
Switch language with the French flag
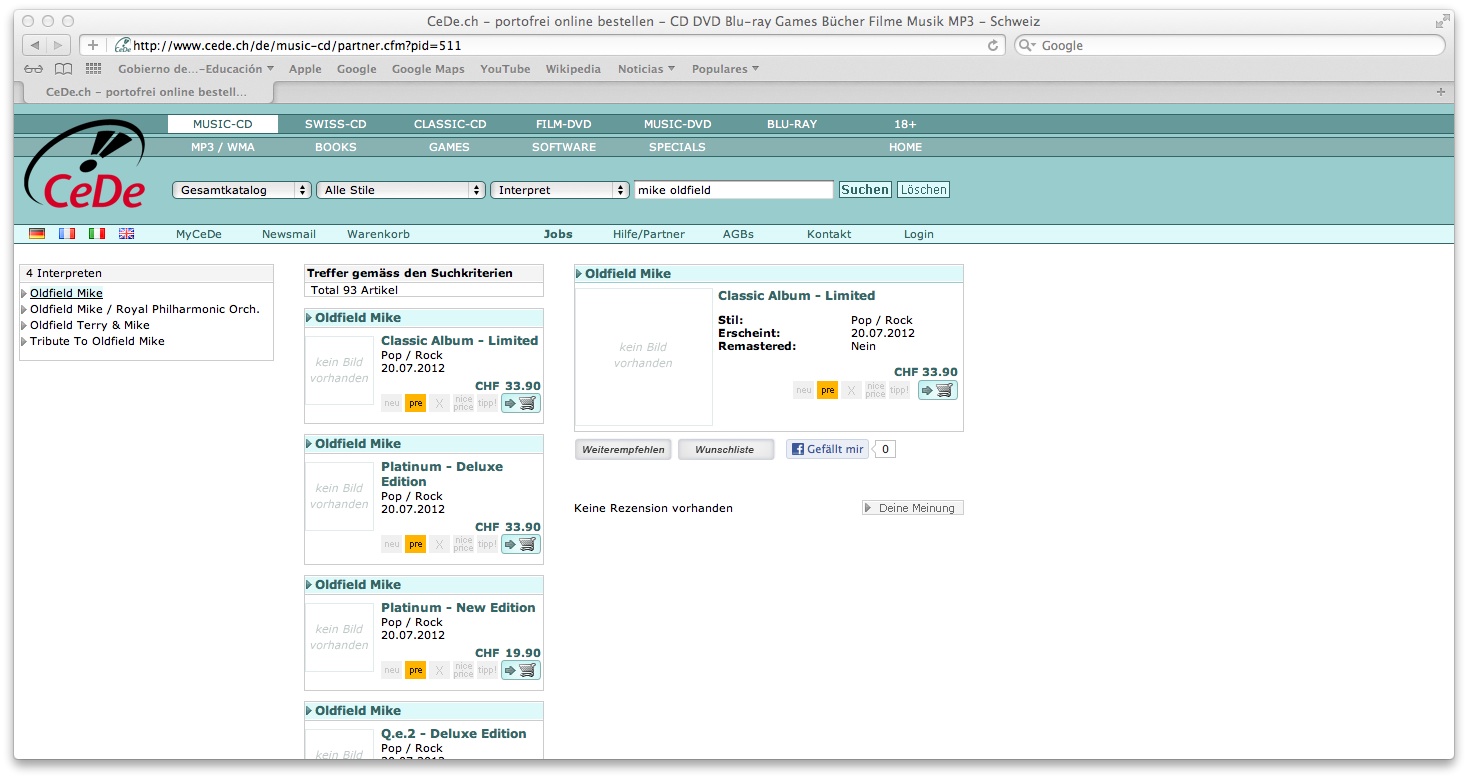pyautogui.click(x=67, y=234)
